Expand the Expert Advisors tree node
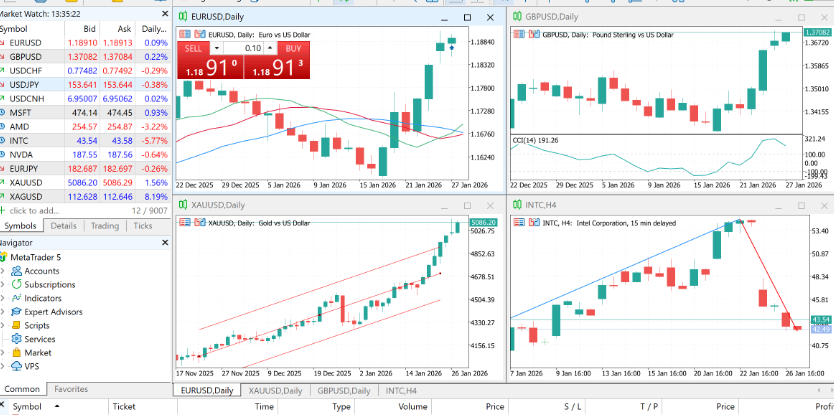The height and width of the screenshot is (415, 834). point(3,312)
